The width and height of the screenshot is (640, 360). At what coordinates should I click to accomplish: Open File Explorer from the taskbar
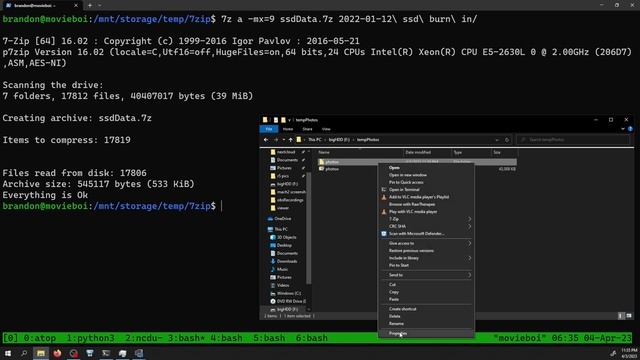coord(41,353)
